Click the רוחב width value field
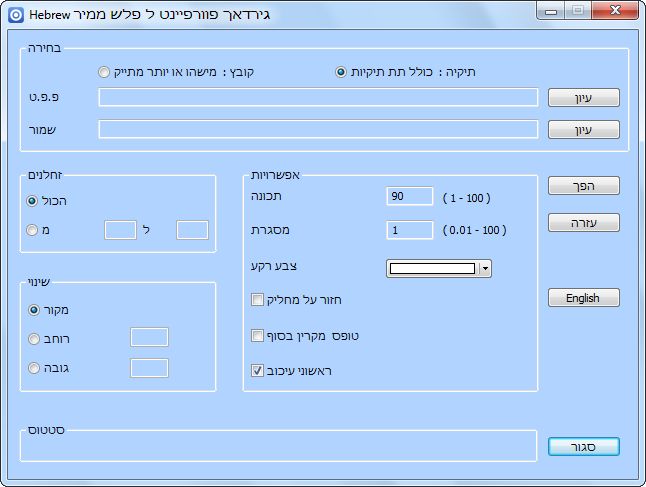Screen dimensions: 646x487 149,337
